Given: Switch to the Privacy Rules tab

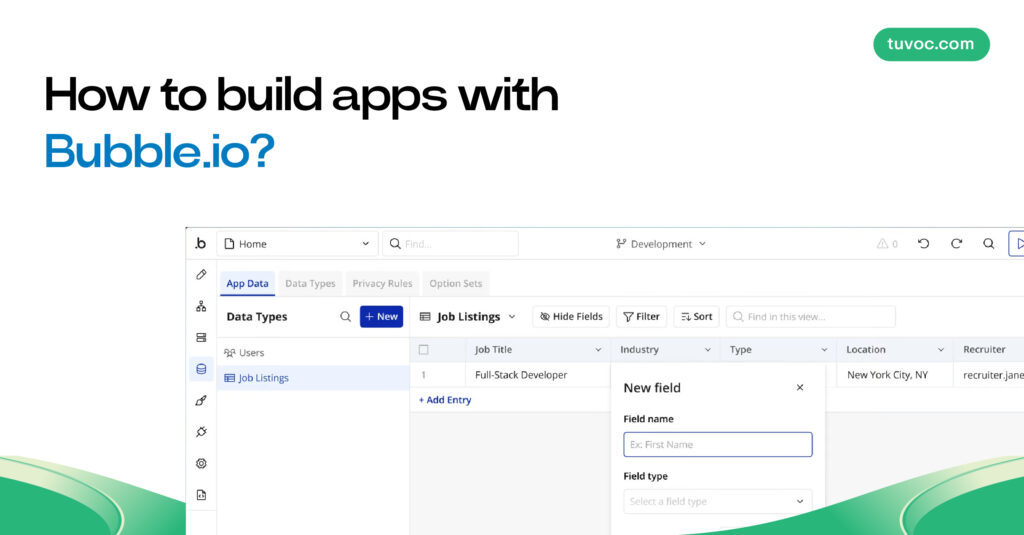Looking at the screenshot, I should (382, 284).
